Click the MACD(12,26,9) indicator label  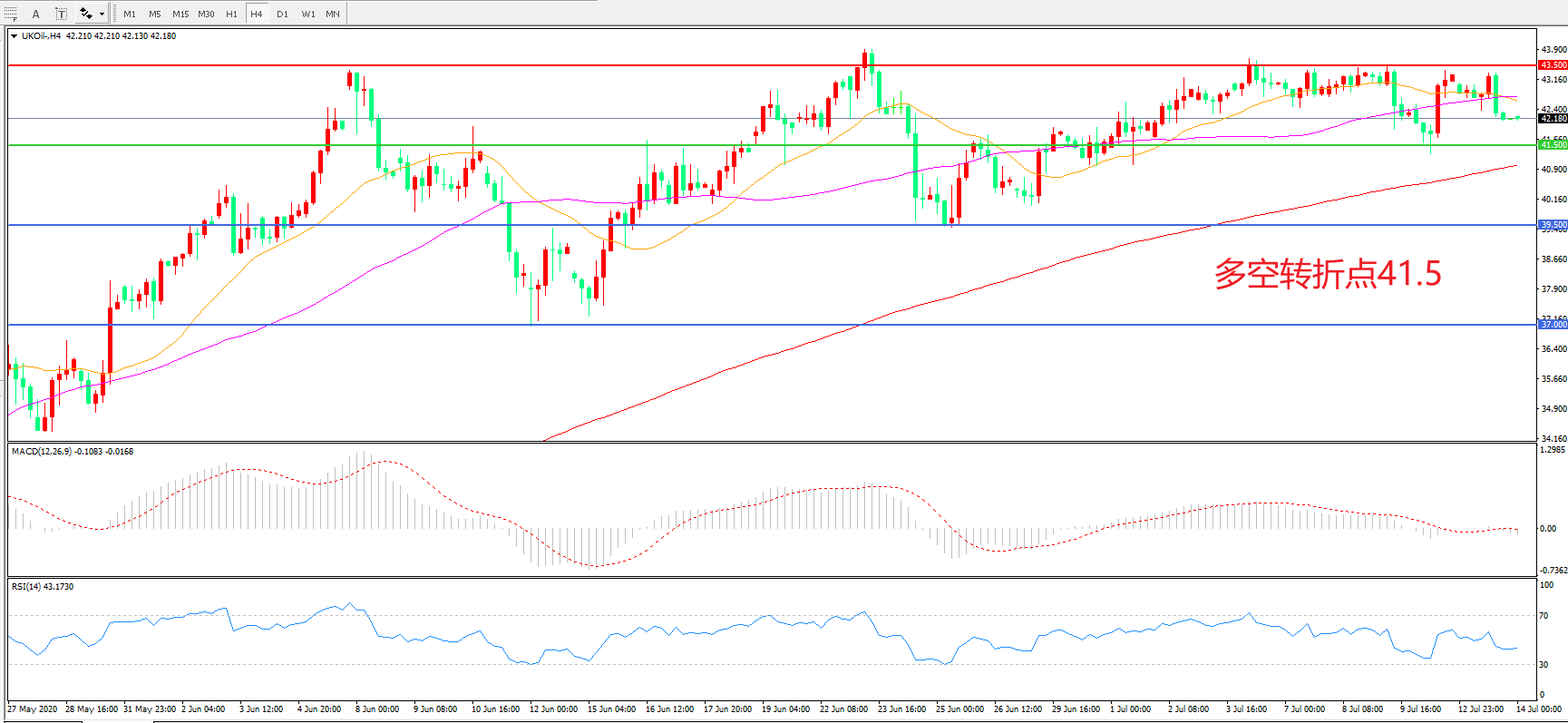click(73, 451)
